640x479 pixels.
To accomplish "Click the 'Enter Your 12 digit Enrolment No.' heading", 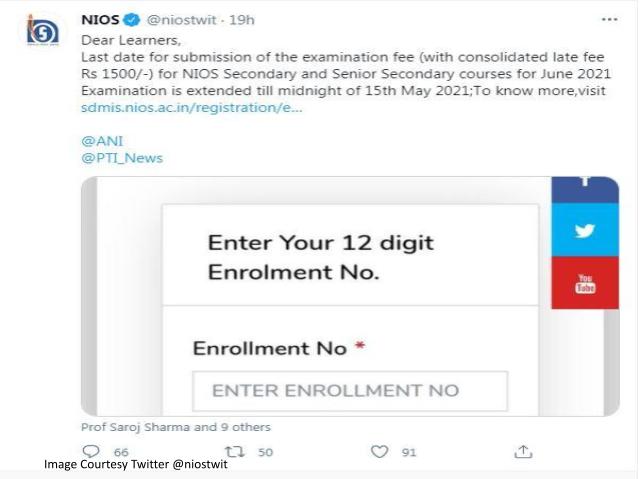I will point(320,257).
